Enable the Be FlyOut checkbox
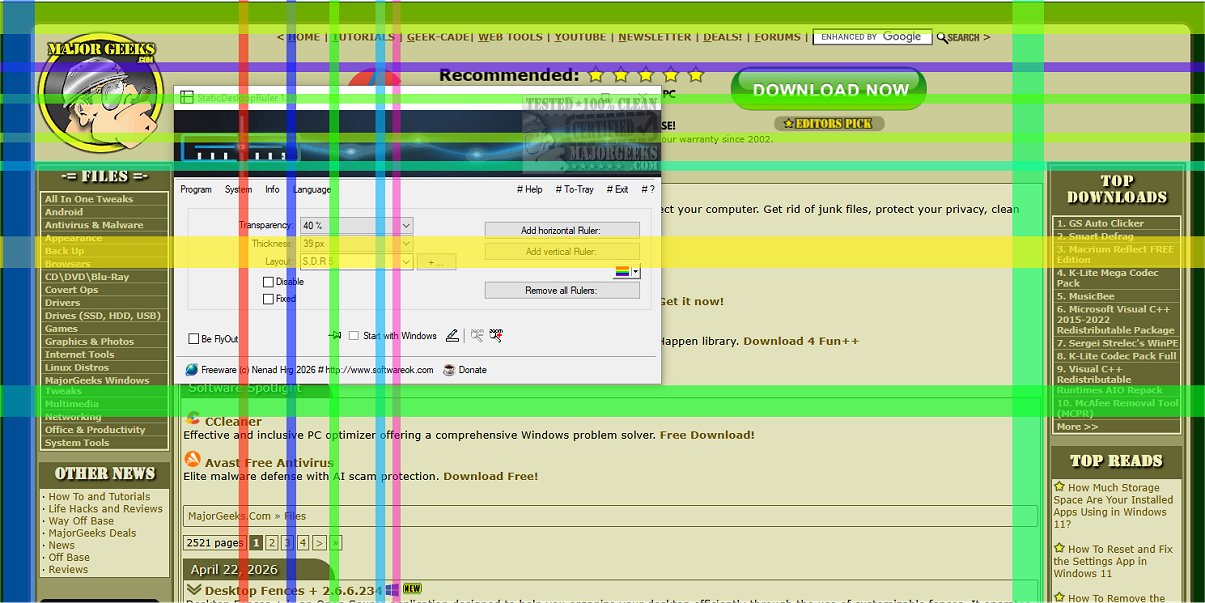Screen dimensions: 1205x603 point(194,339)
